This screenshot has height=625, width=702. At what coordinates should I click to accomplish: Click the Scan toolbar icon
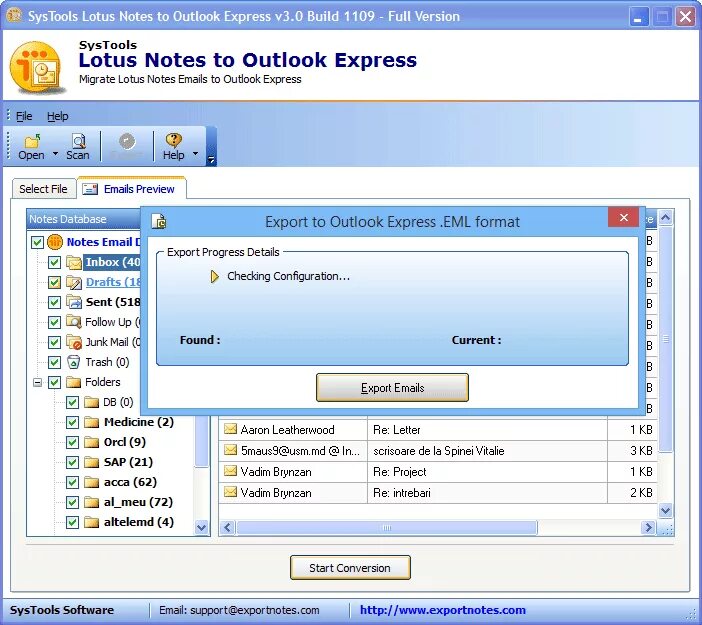tap(78, 141)
